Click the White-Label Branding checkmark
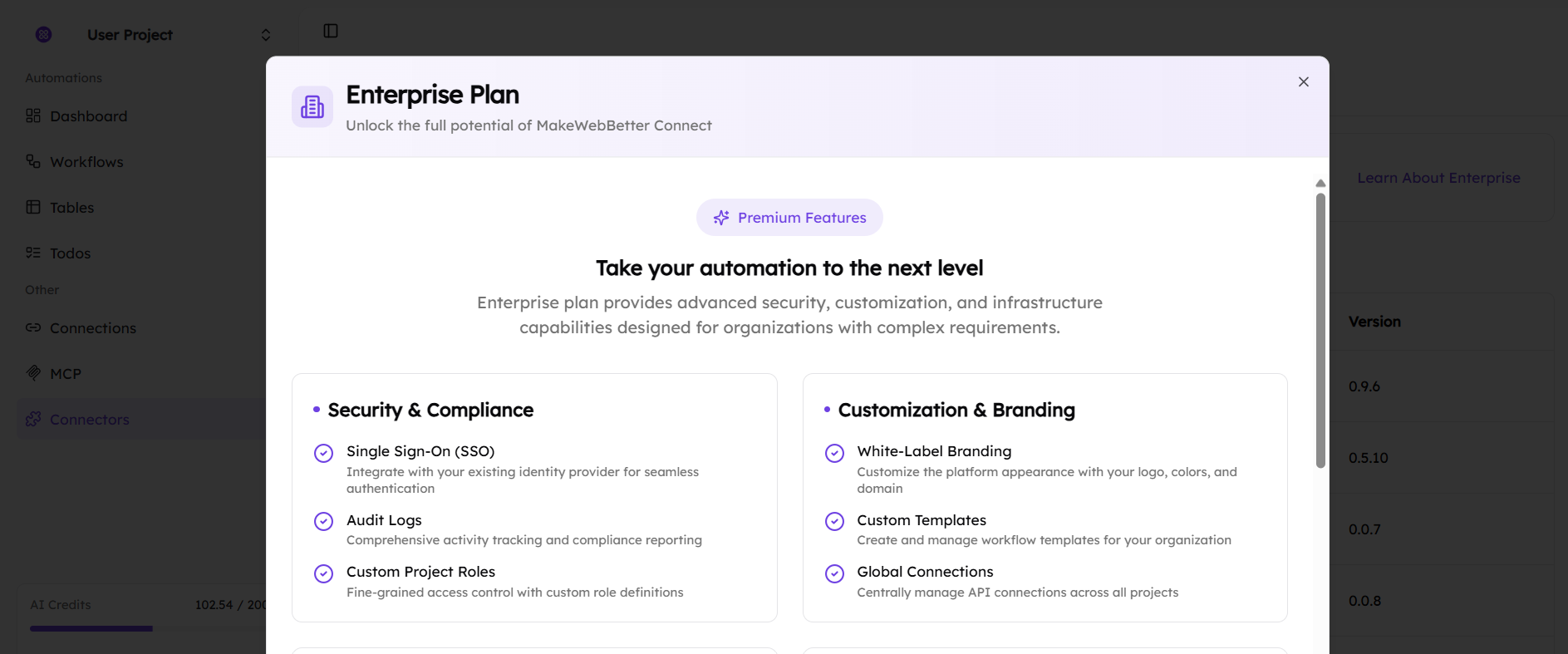Screen dimensions: 1568x654 (x=834, y=453)
